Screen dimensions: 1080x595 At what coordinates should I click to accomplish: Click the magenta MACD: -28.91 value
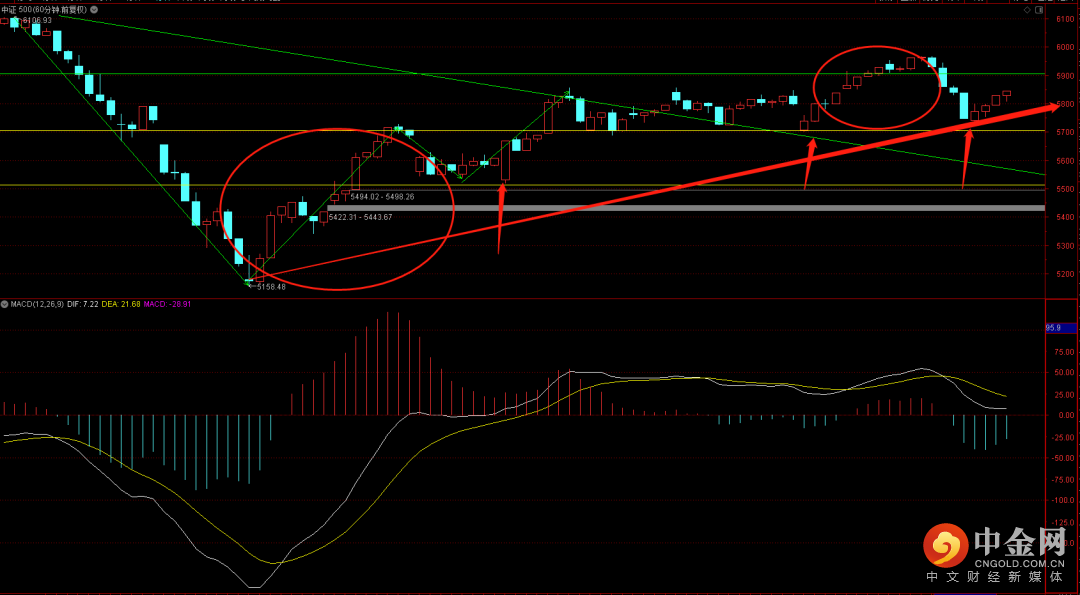click(x=167, y=304)
